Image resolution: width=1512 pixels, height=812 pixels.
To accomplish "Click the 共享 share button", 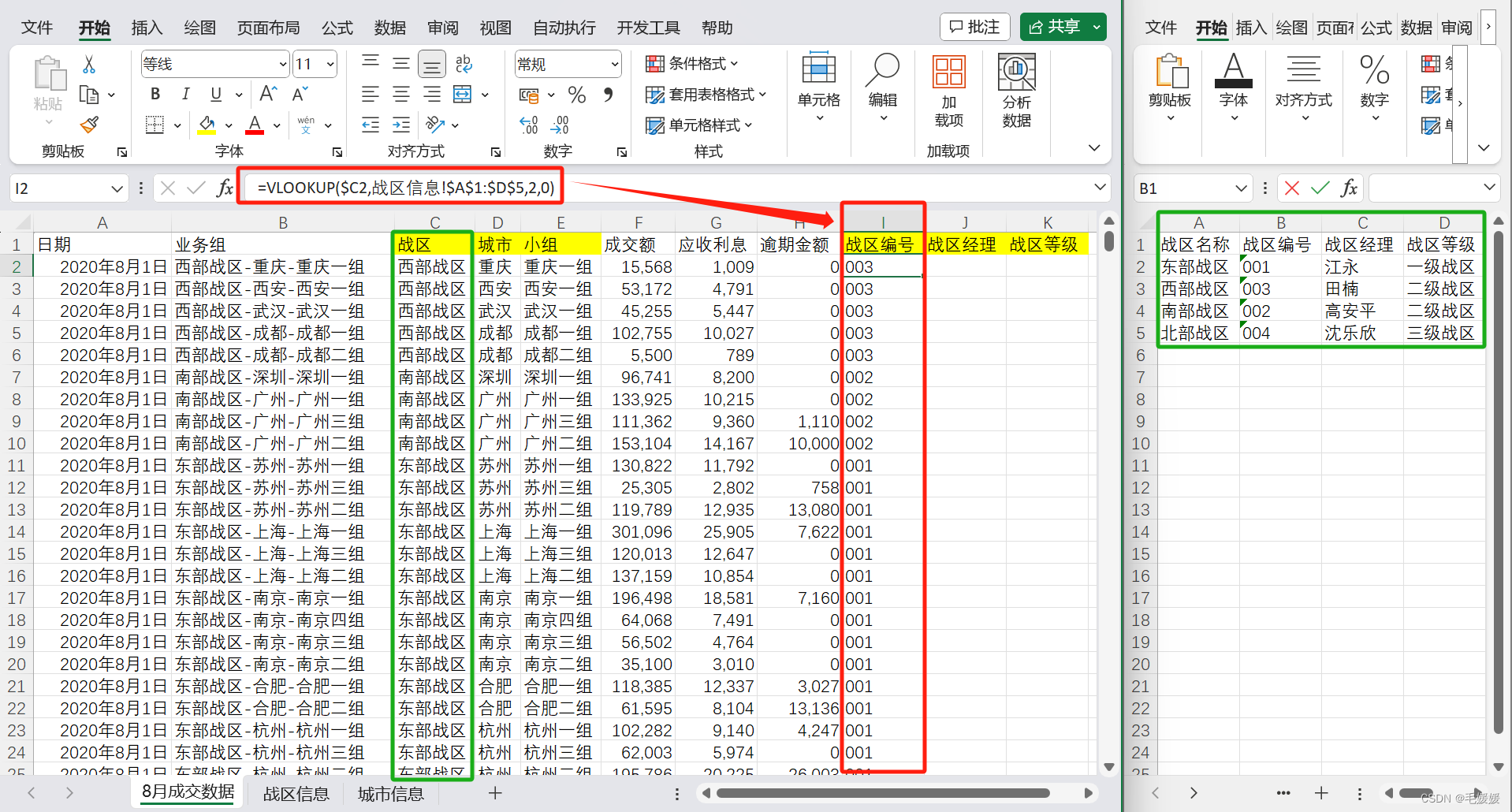I will click(x=1063, y=27).
